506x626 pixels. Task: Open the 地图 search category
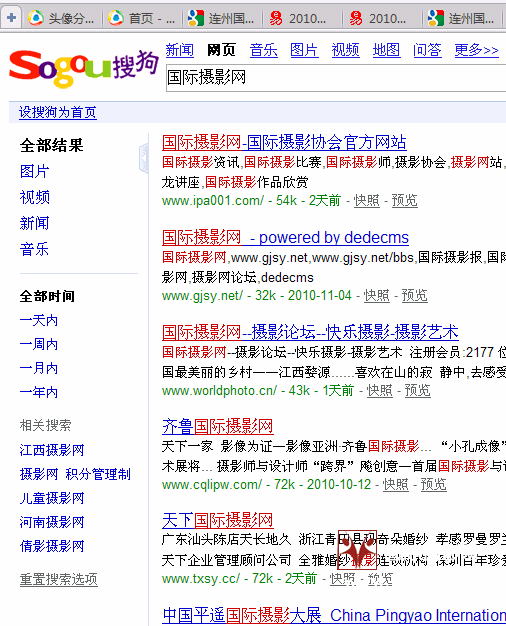pyautogui.click(x=386, y=50)
